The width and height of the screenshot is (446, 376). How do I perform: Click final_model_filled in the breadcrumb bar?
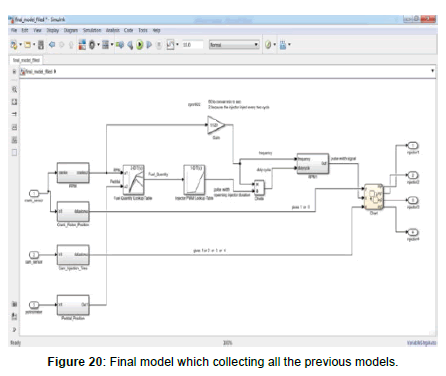(39, 71)
